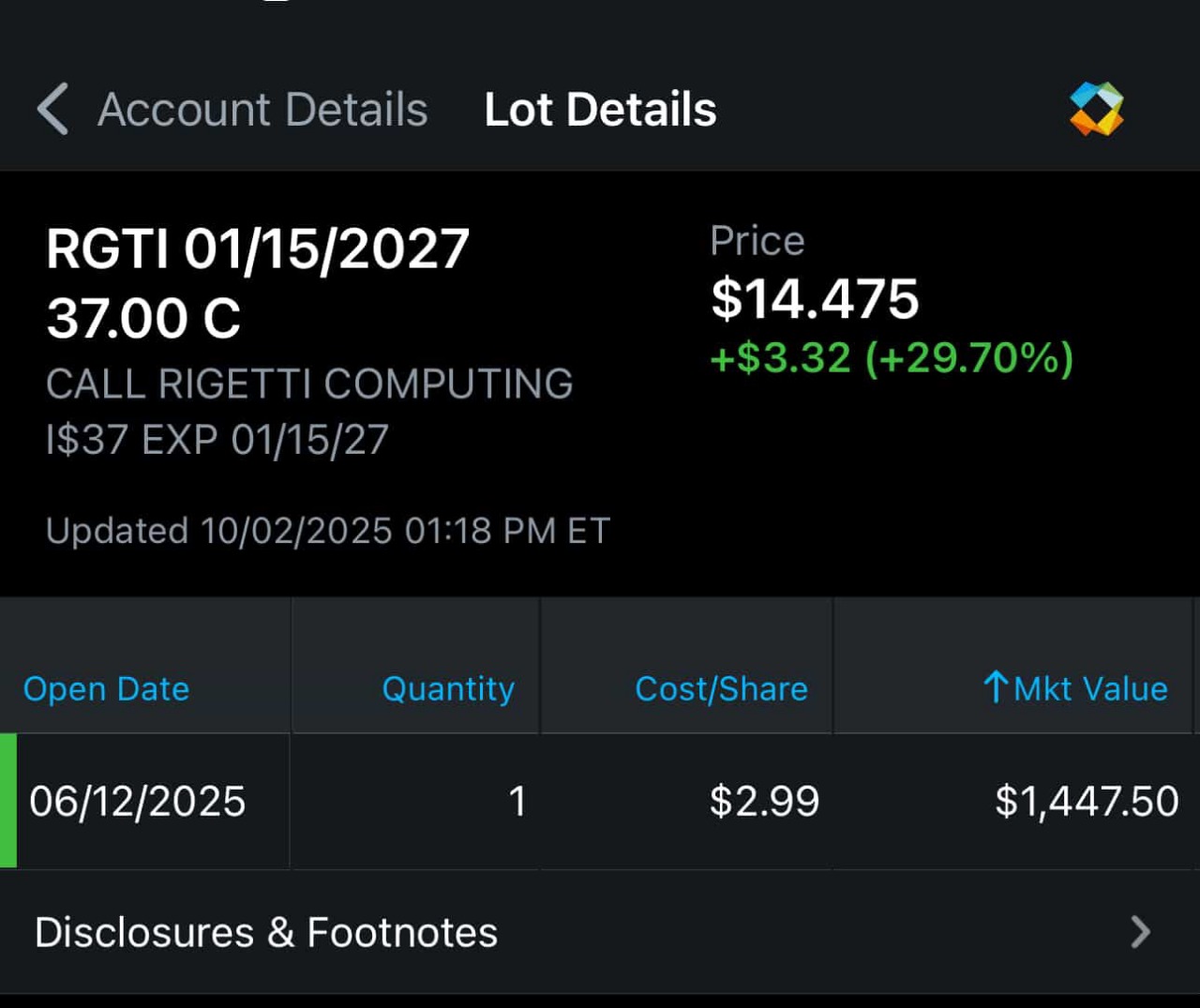Screen dimensions: 1200x1008
Task: Tap the Updated 10/02/2025 timestamp
Action: point(328,531)
